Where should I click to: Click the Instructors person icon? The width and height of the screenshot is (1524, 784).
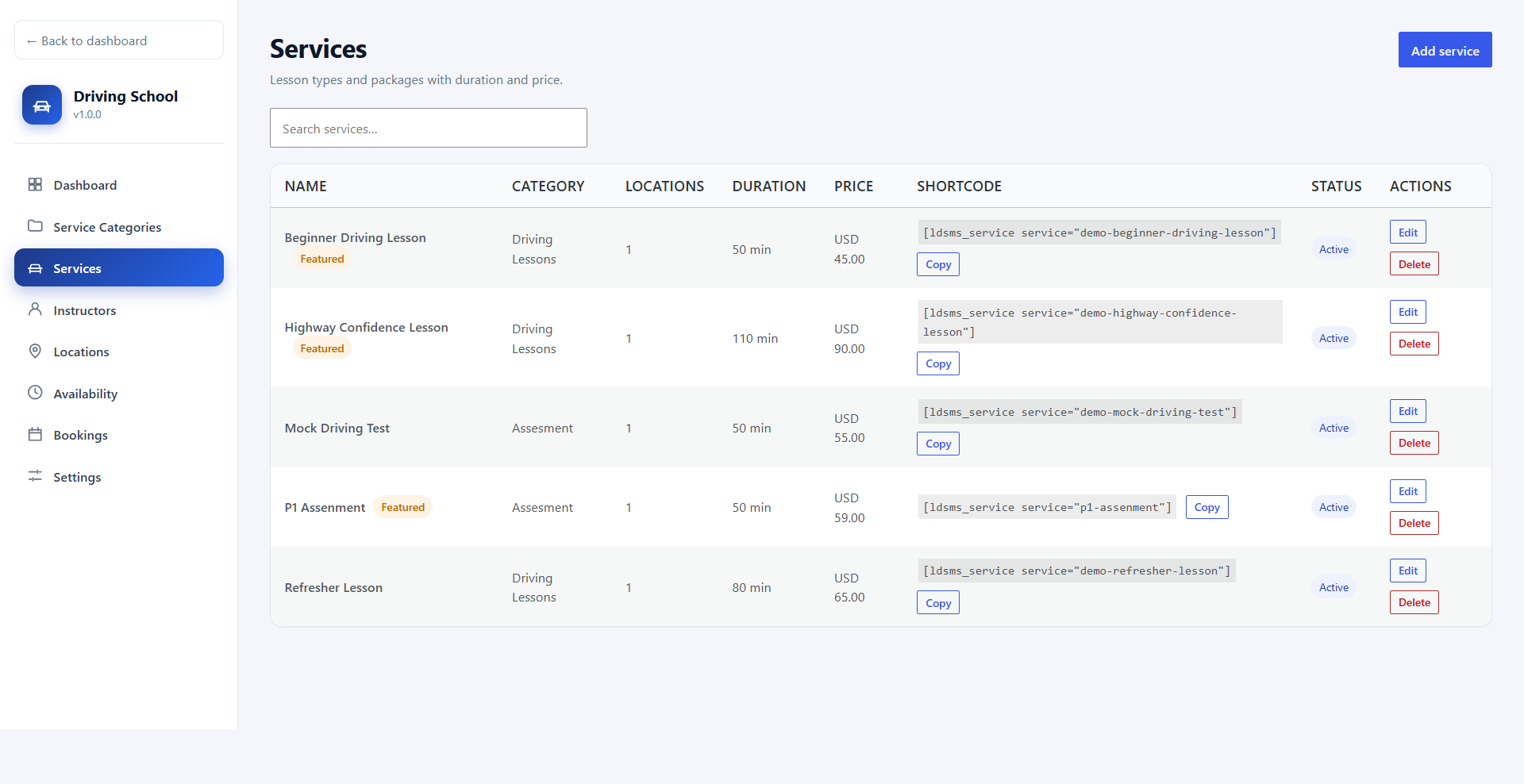point(35,309)
